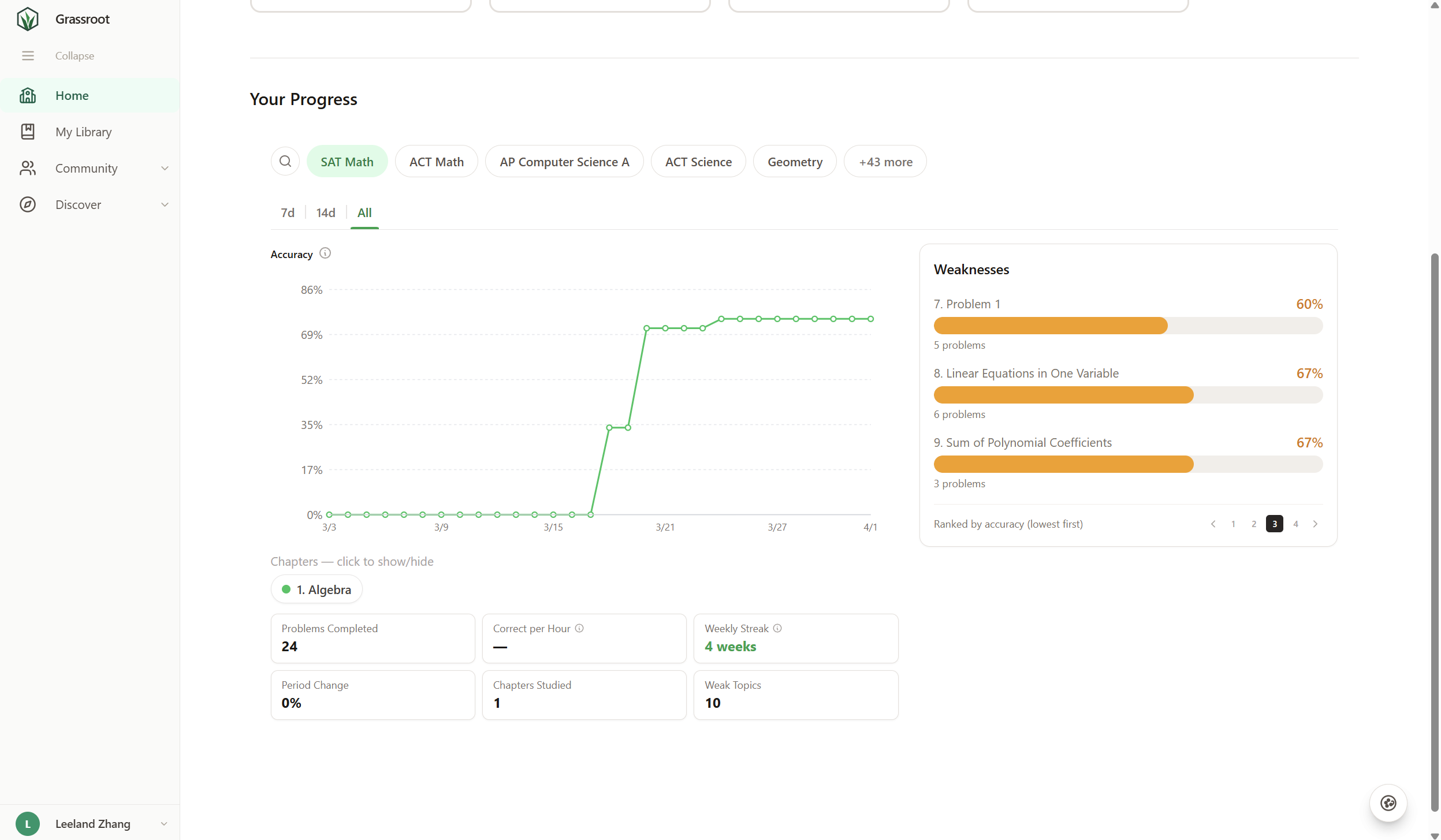Click the Problem 1 accuracy progress bar
Screen dimensions: 1441x840
[x=1127, y=326]
